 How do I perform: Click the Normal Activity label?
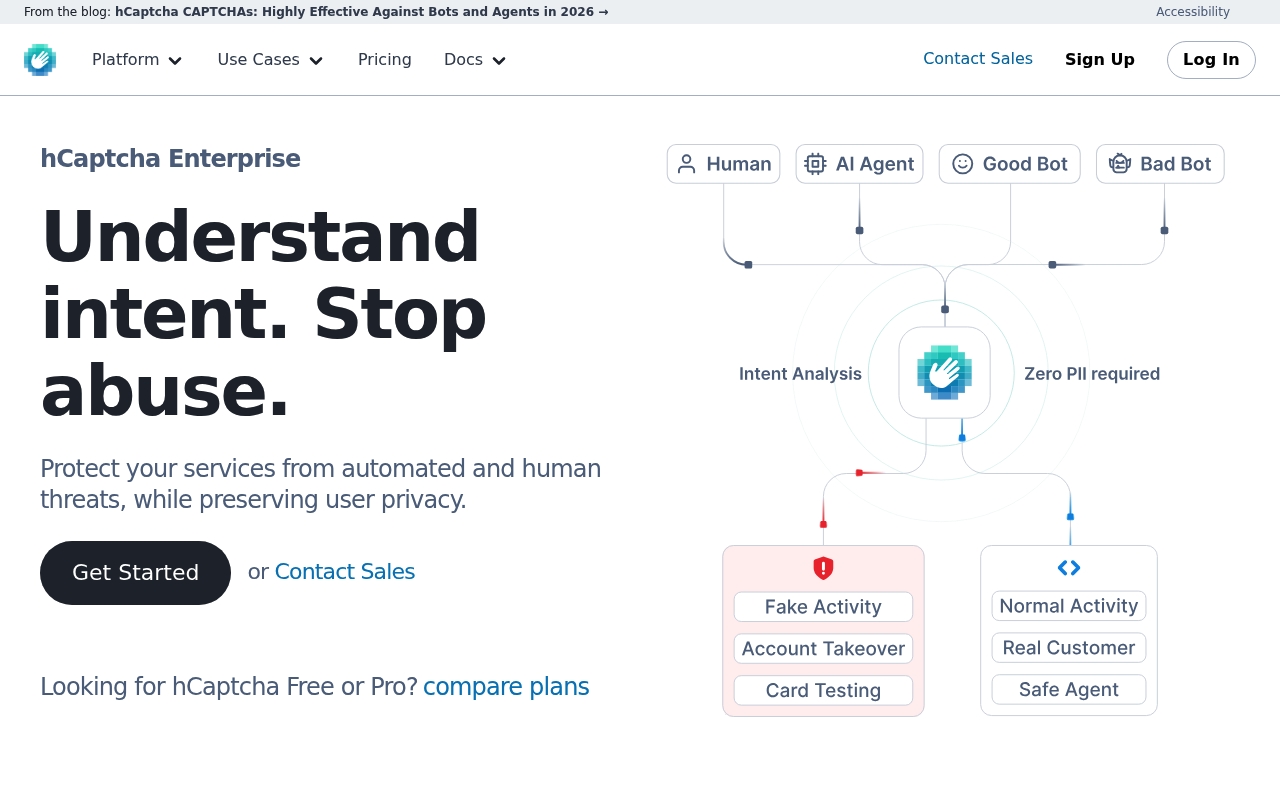point(1069,606)
